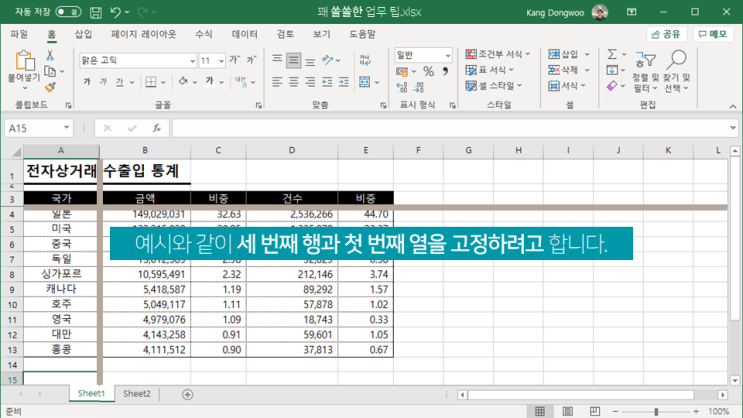Select the Sheet2 worksheet tab
This screenshot has height=418, width=743.
[136, 393]
